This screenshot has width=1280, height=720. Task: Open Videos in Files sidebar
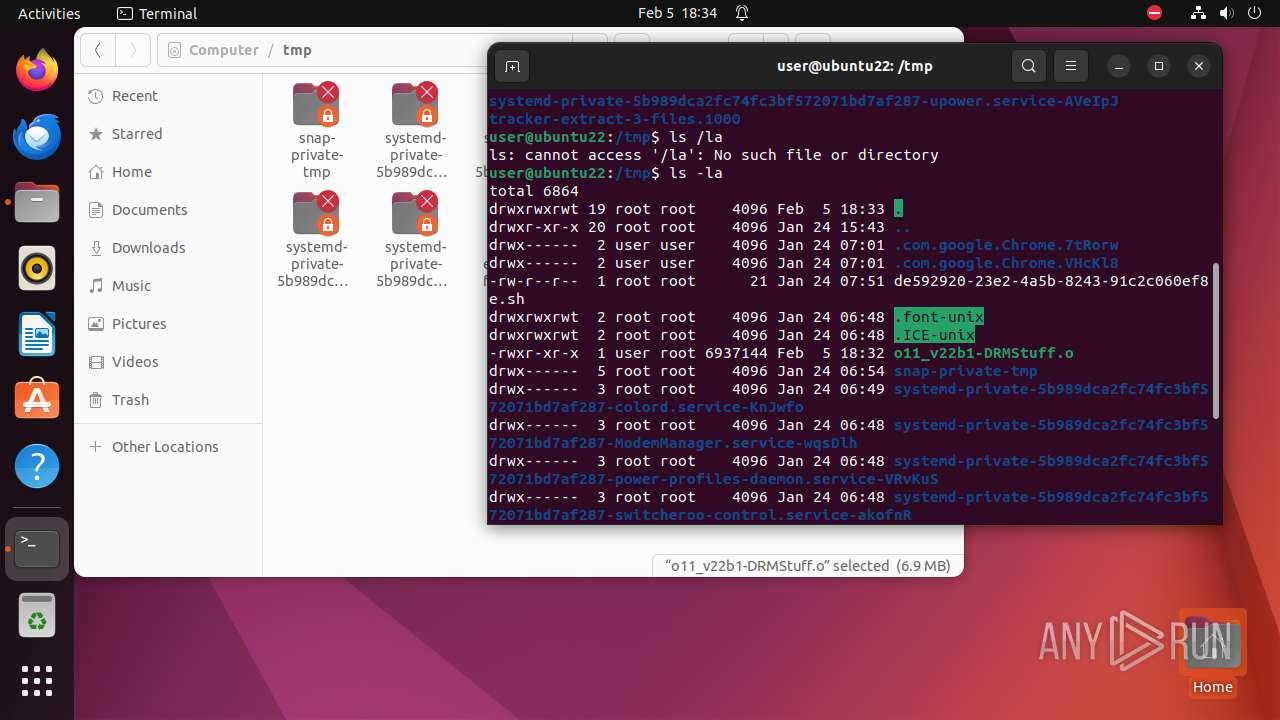[168, 362]
